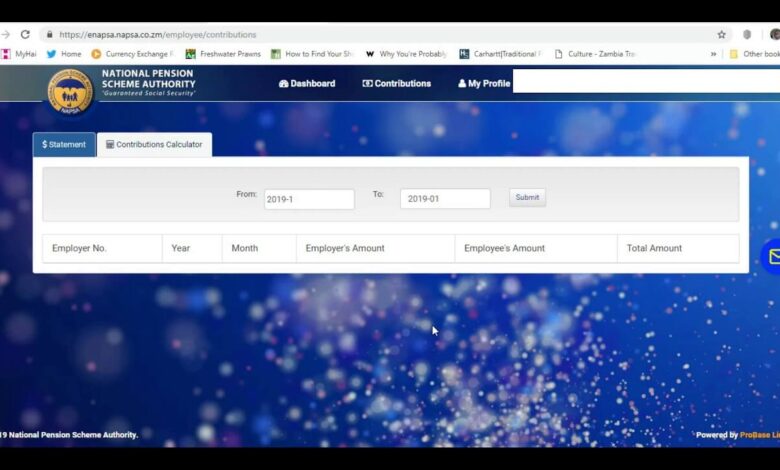
Task: Click the NAPSA logo emblem
Action: (x=70, y=91)
